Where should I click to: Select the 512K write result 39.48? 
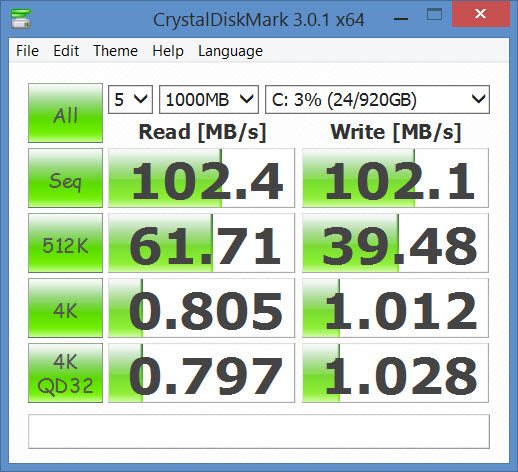coord(395,243)
